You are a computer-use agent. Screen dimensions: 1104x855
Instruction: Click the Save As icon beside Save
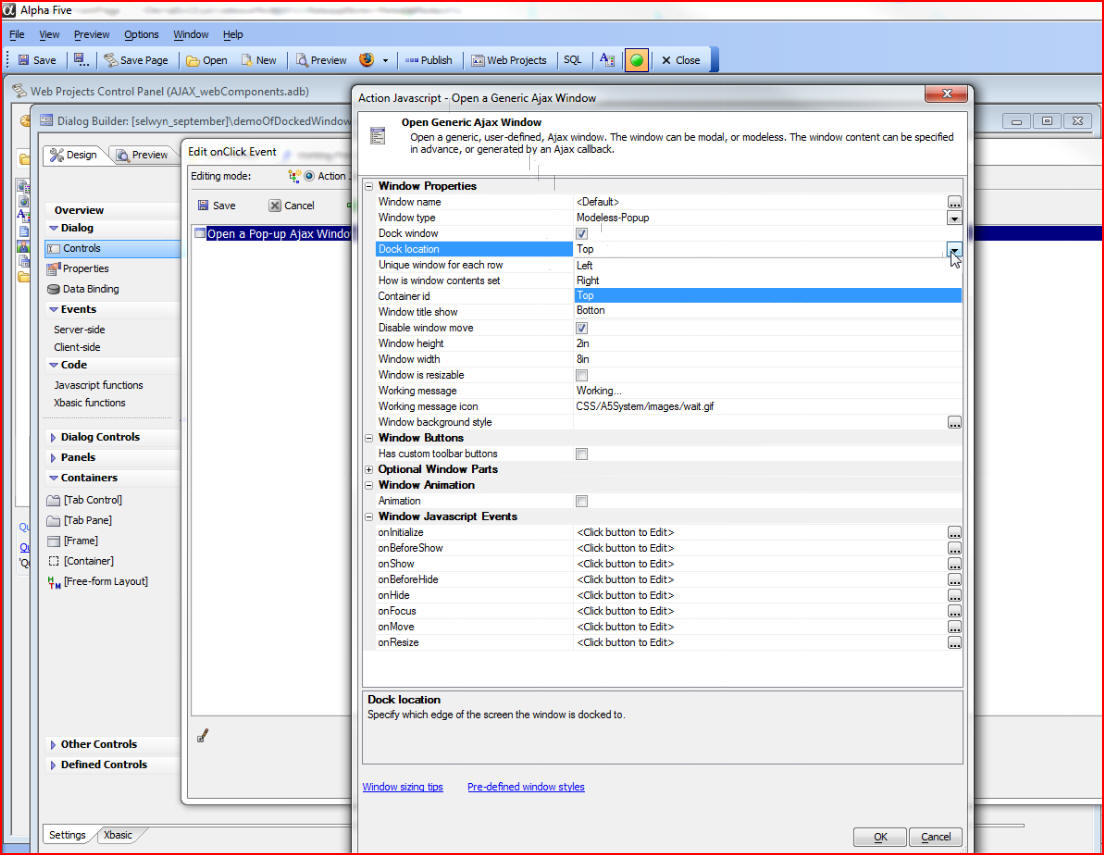pyautogui.click(x=81, y=60)
